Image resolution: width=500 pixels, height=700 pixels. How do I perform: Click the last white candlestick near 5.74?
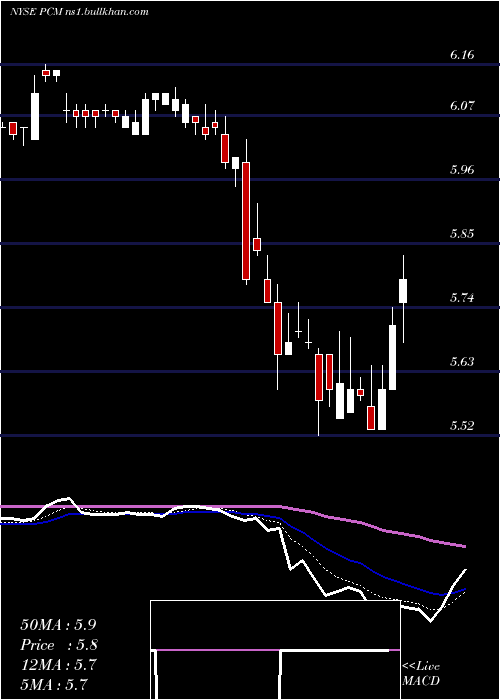(x=403, y=291)
